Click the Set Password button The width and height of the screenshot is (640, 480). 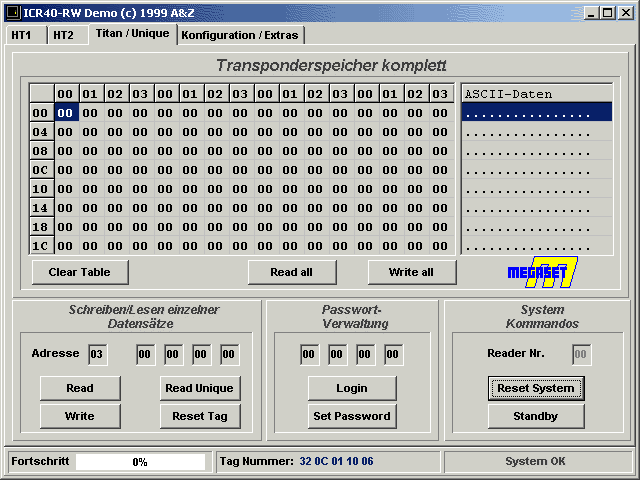[x=352, y=416]
